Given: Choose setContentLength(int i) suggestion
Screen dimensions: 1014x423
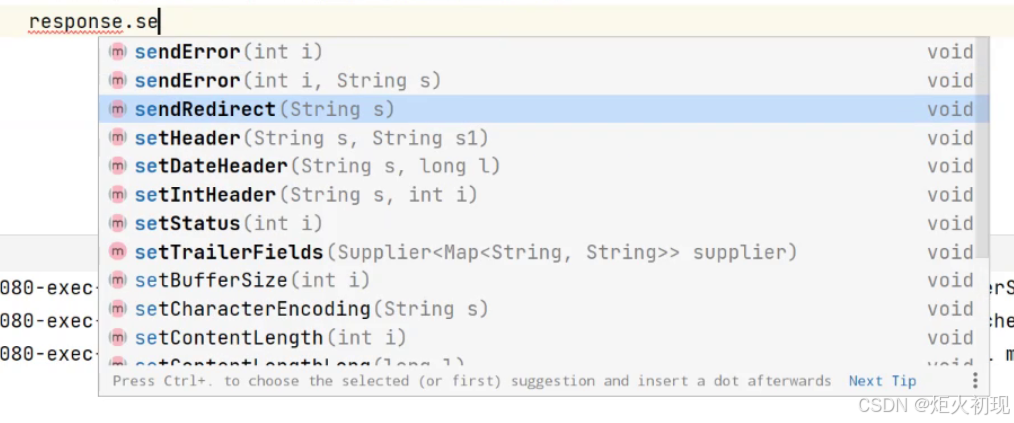Looking at the screenshot, I should 270,338.
